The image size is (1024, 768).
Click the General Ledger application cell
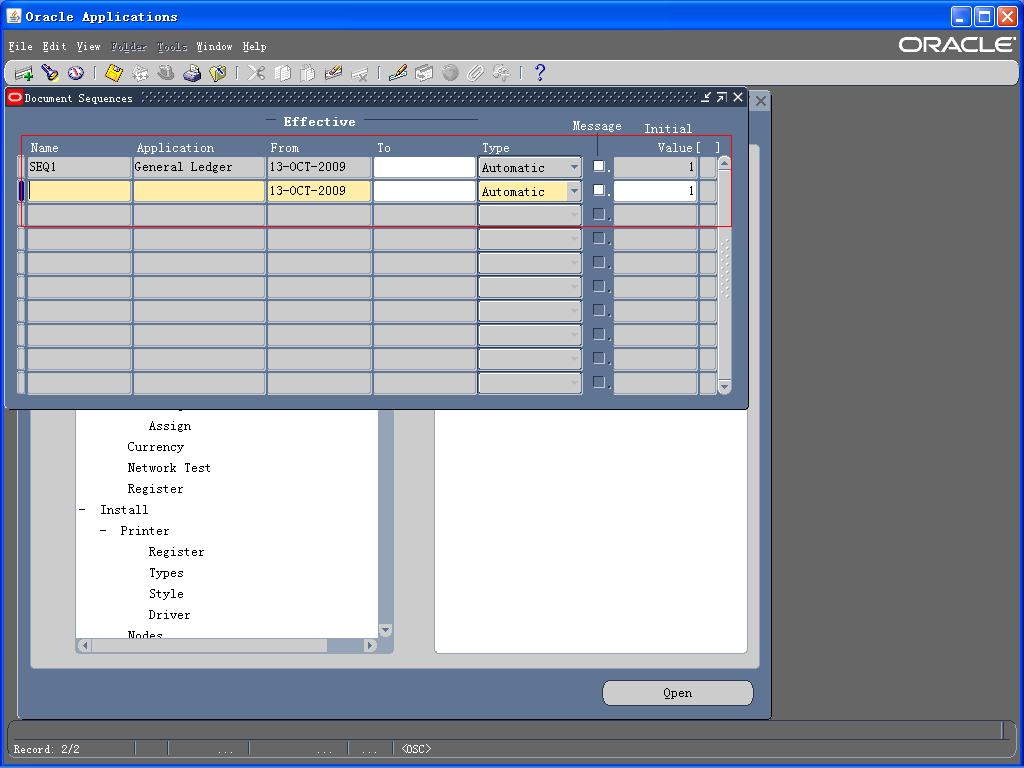point(199,167)
